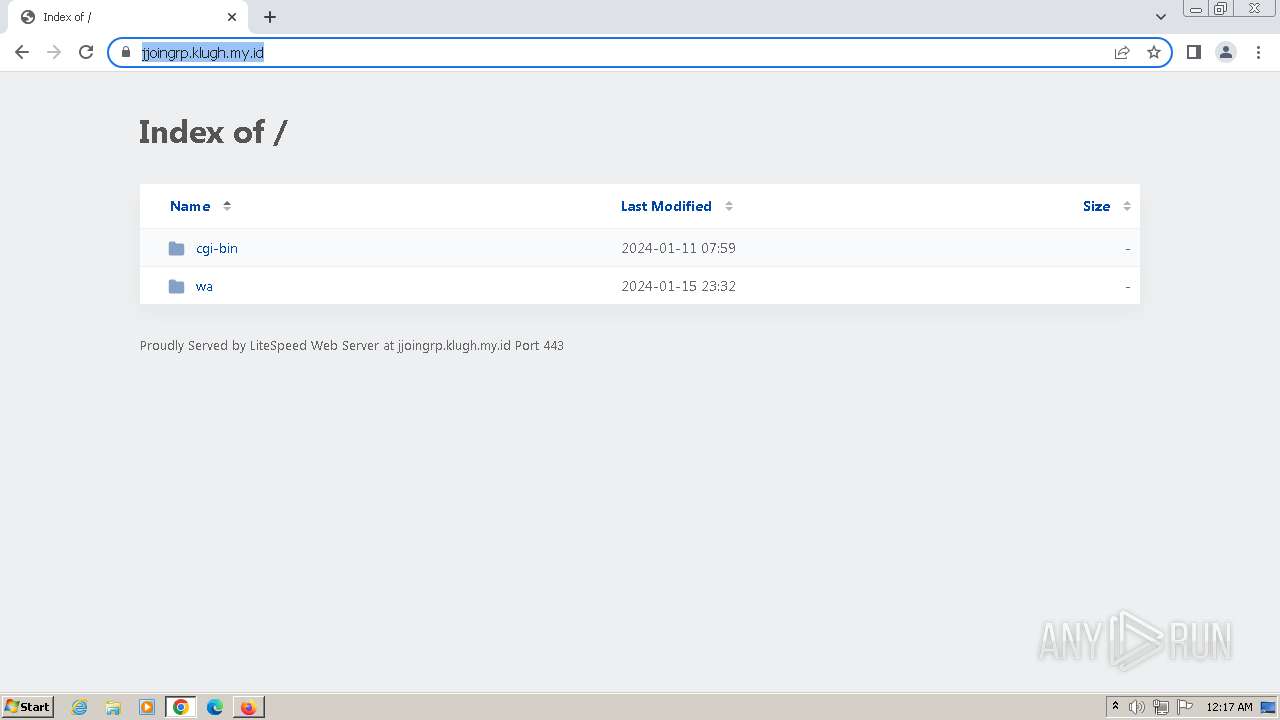Bookmark this page with the star icon

1154,52
